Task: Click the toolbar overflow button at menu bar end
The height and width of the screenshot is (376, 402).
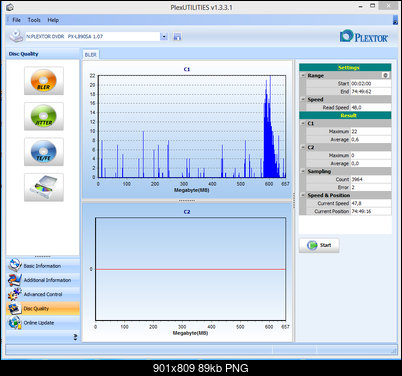Action: (x=395, y=20)
